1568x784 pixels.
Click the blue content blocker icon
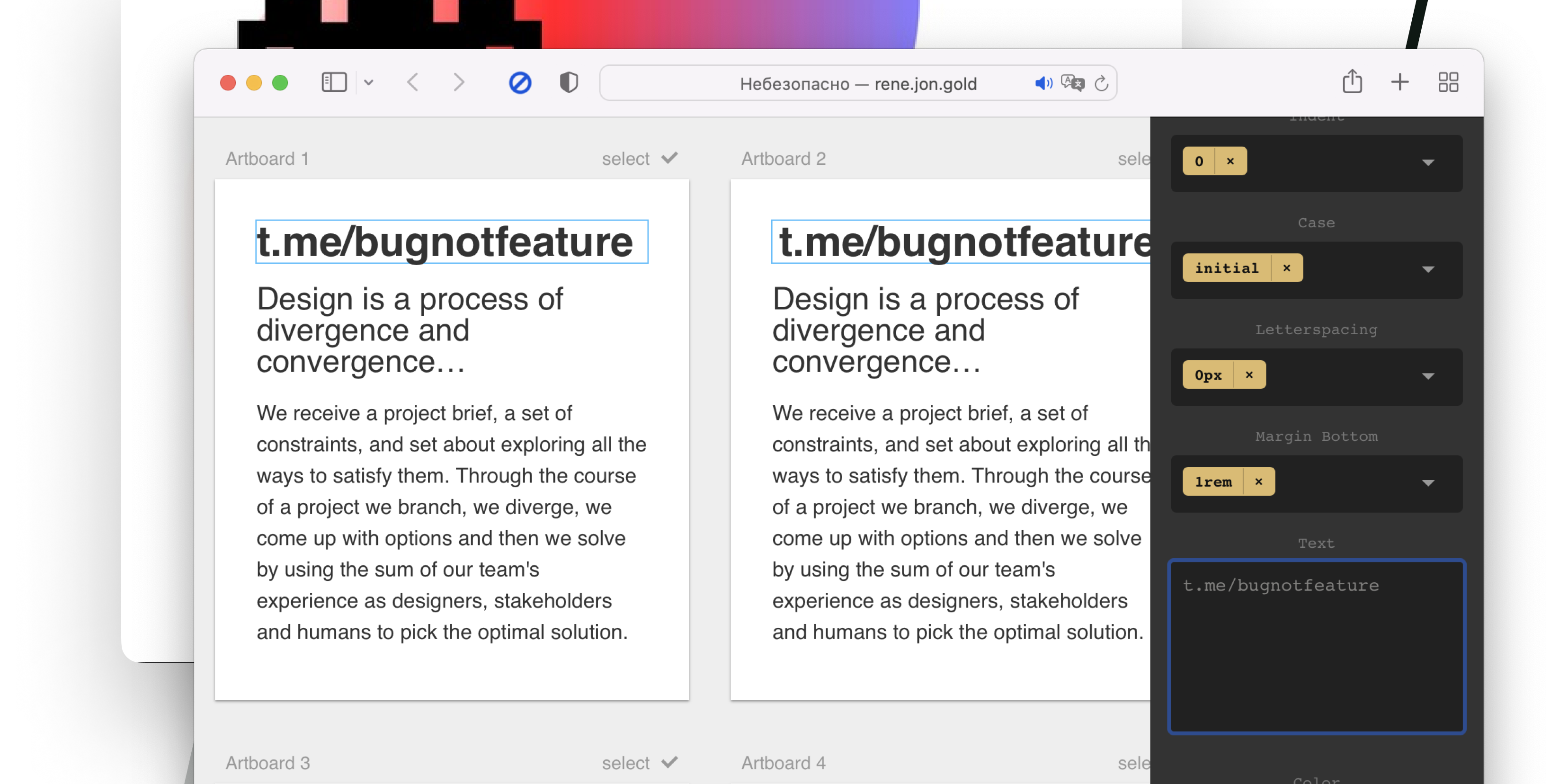(x=520, y=82)
